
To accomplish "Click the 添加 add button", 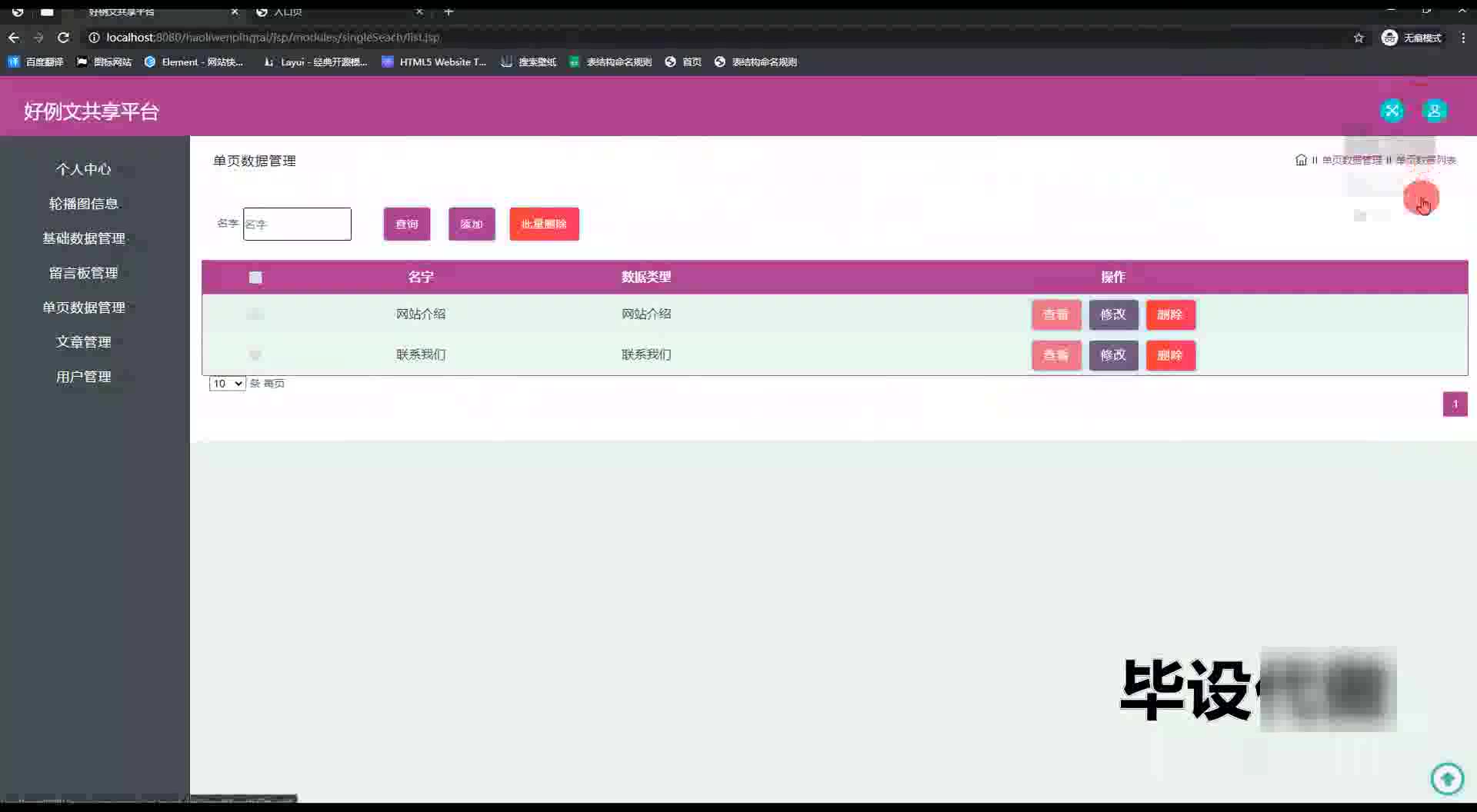I will (x=472, y=224).
